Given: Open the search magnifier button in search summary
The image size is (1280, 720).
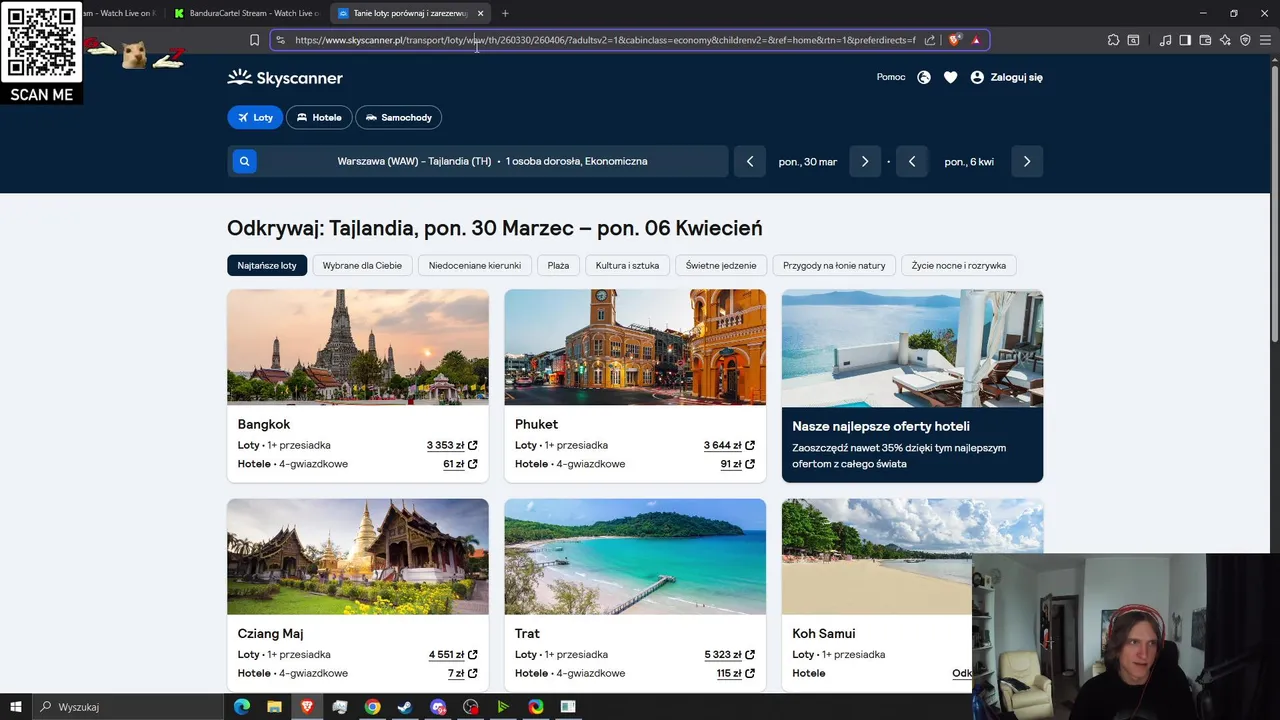Looking at the screenshot, I should (x=244, y=161).
